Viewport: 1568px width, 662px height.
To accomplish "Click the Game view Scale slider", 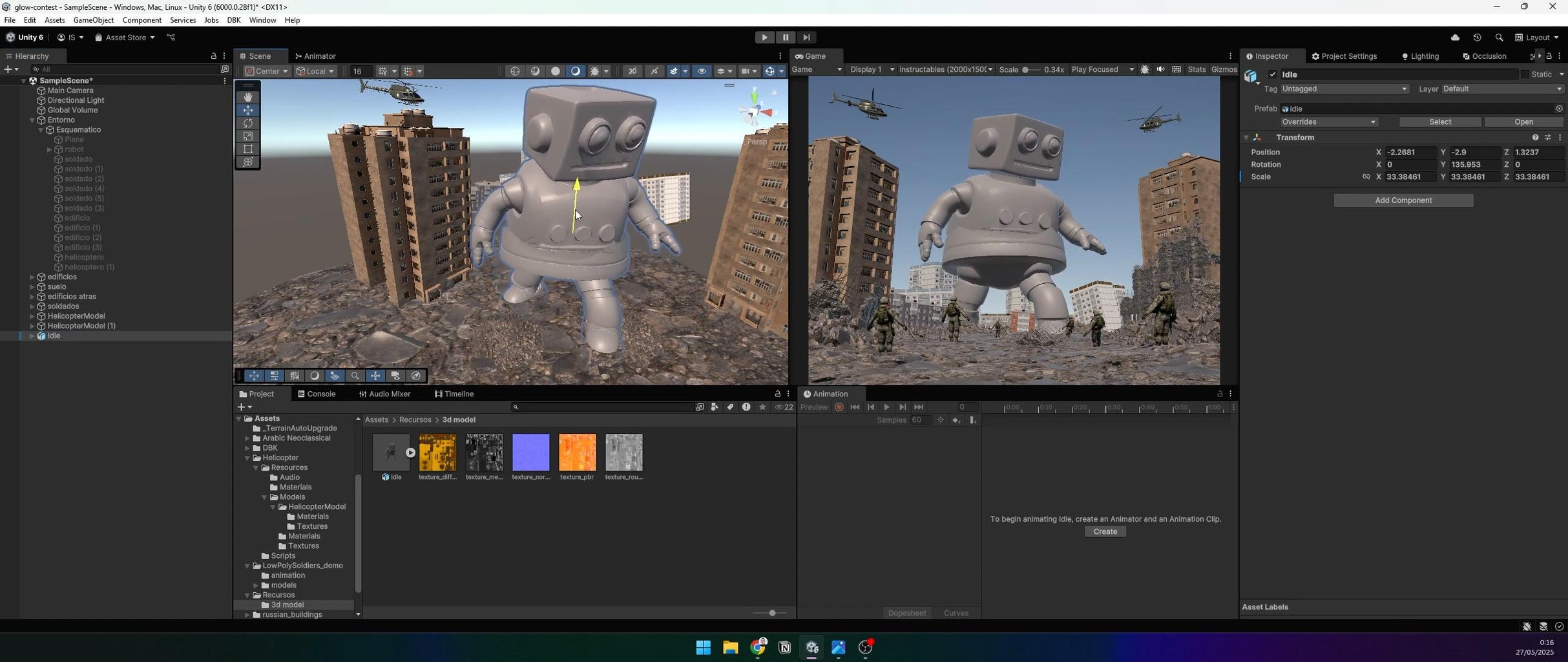I will pos(1030,69).
